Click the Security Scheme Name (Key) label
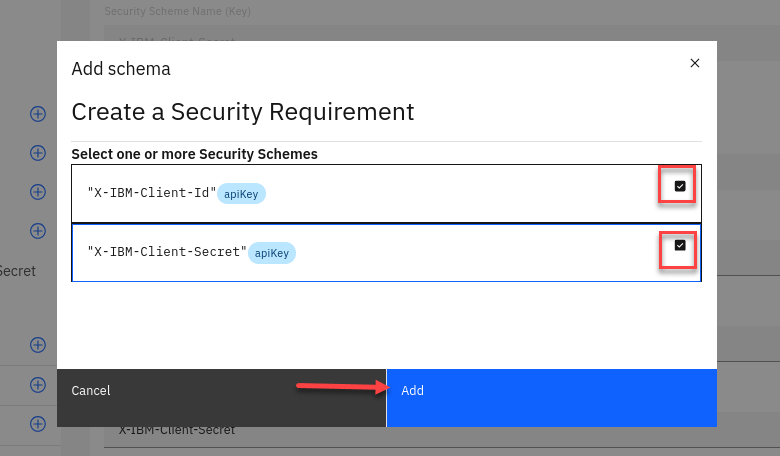This screenshot has width=780, height=456. (177, 11)
